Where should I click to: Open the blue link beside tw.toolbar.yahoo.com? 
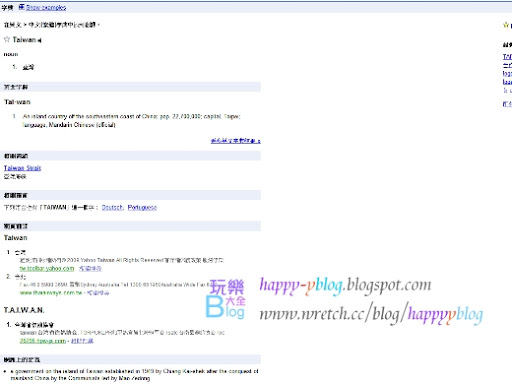point(90,268)
